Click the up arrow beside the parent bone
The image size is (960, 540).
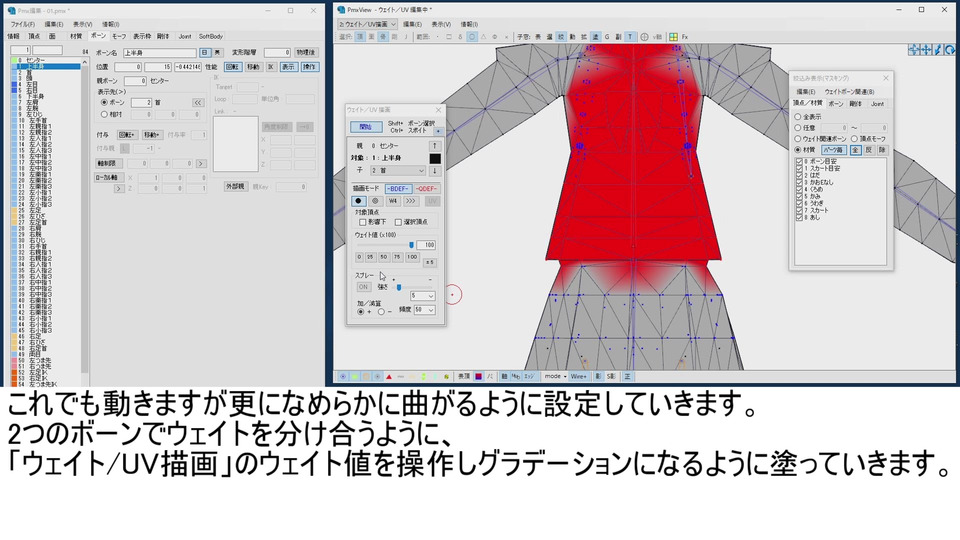click(435, 145)
